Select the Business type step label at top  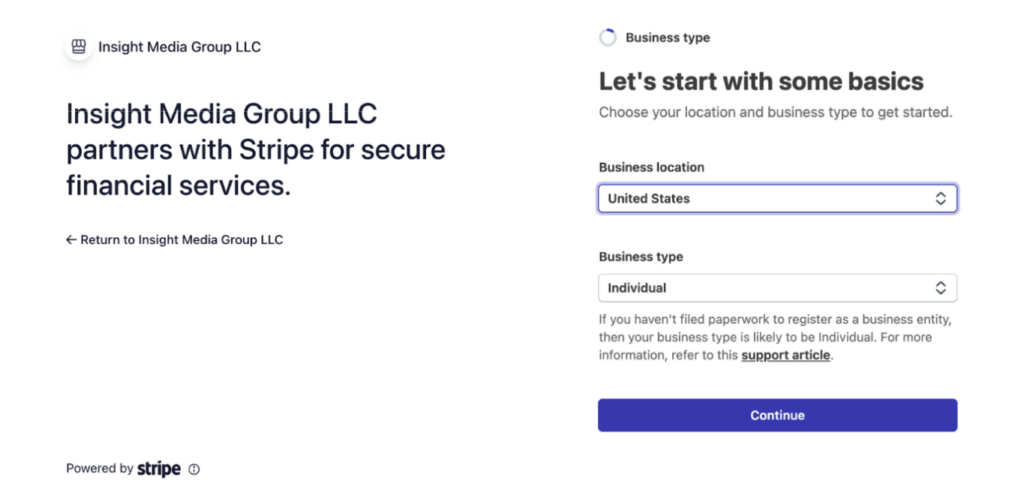point(667,38)
